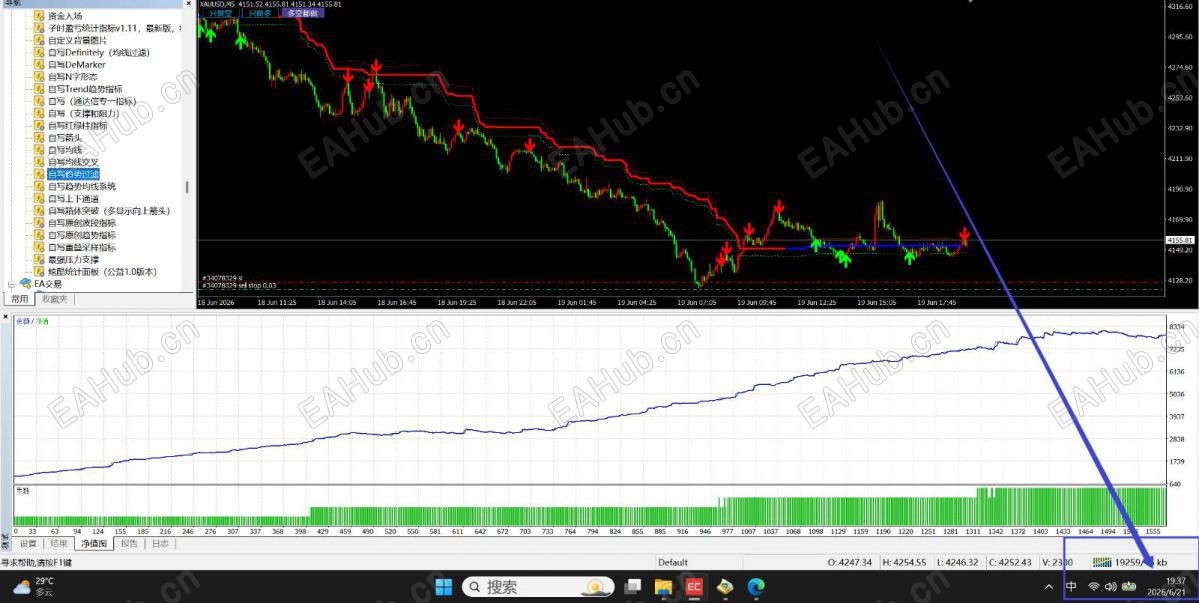Open the 日志 tester tab

click(160, 543)
